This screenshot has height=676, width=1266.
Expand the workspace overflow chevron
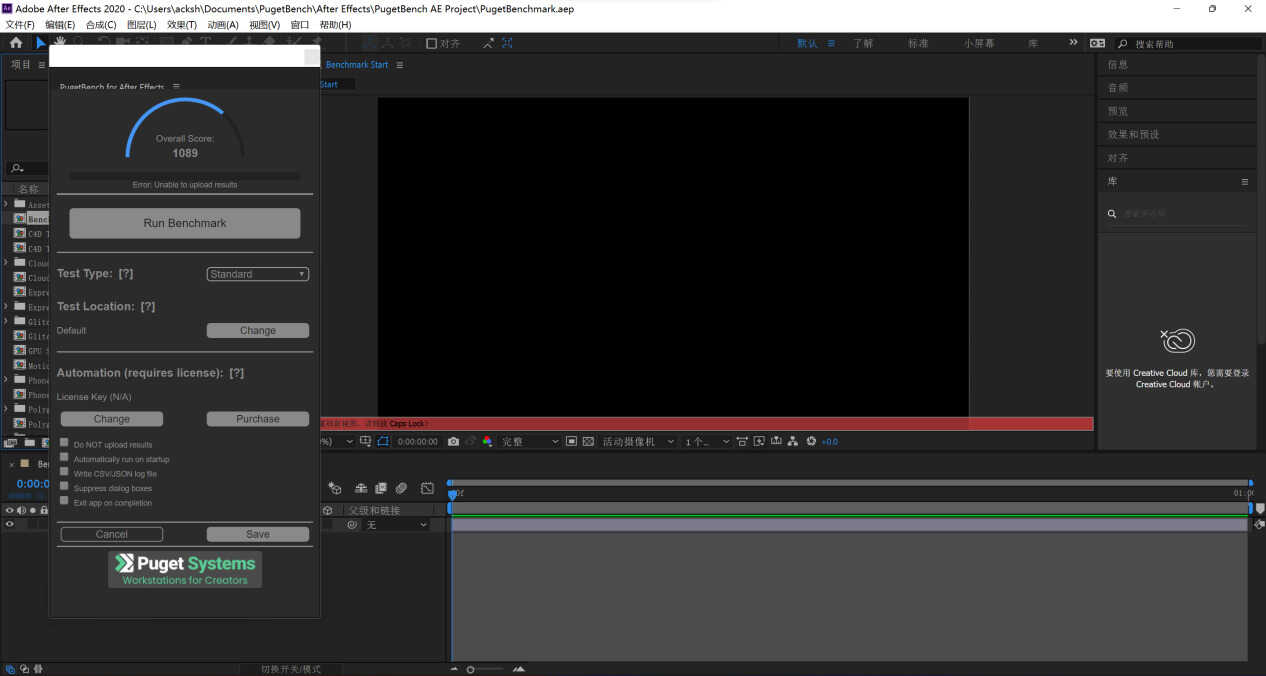pos(1073,43)
